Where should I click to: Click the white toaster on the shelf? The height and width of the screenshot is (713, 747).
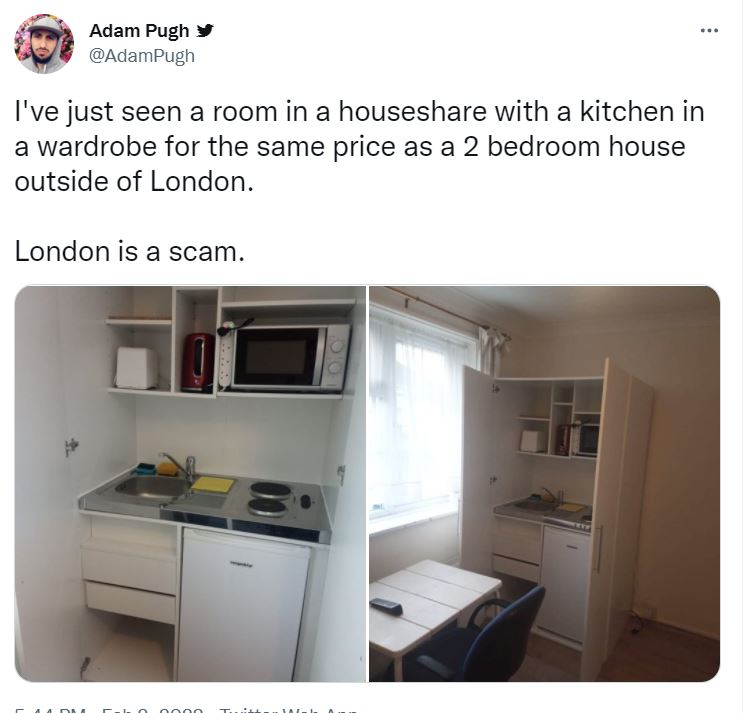(x=137, y=368)
